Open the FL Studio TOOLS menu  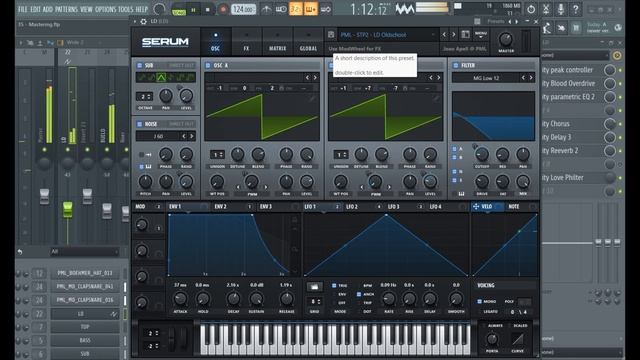click(x=125, y=9)
